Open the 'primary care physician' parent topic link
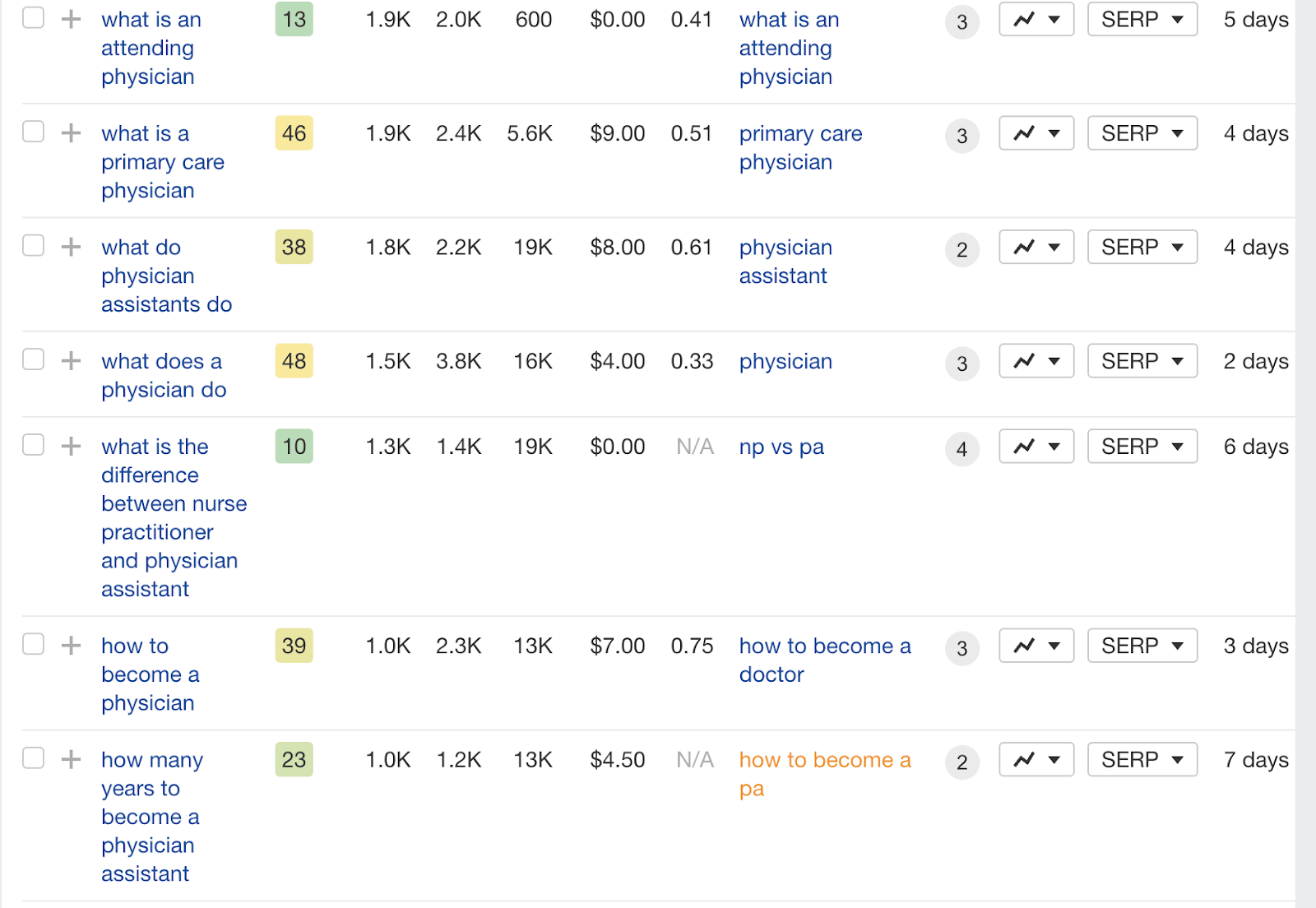1316x908 pixels. pos(800,147)
